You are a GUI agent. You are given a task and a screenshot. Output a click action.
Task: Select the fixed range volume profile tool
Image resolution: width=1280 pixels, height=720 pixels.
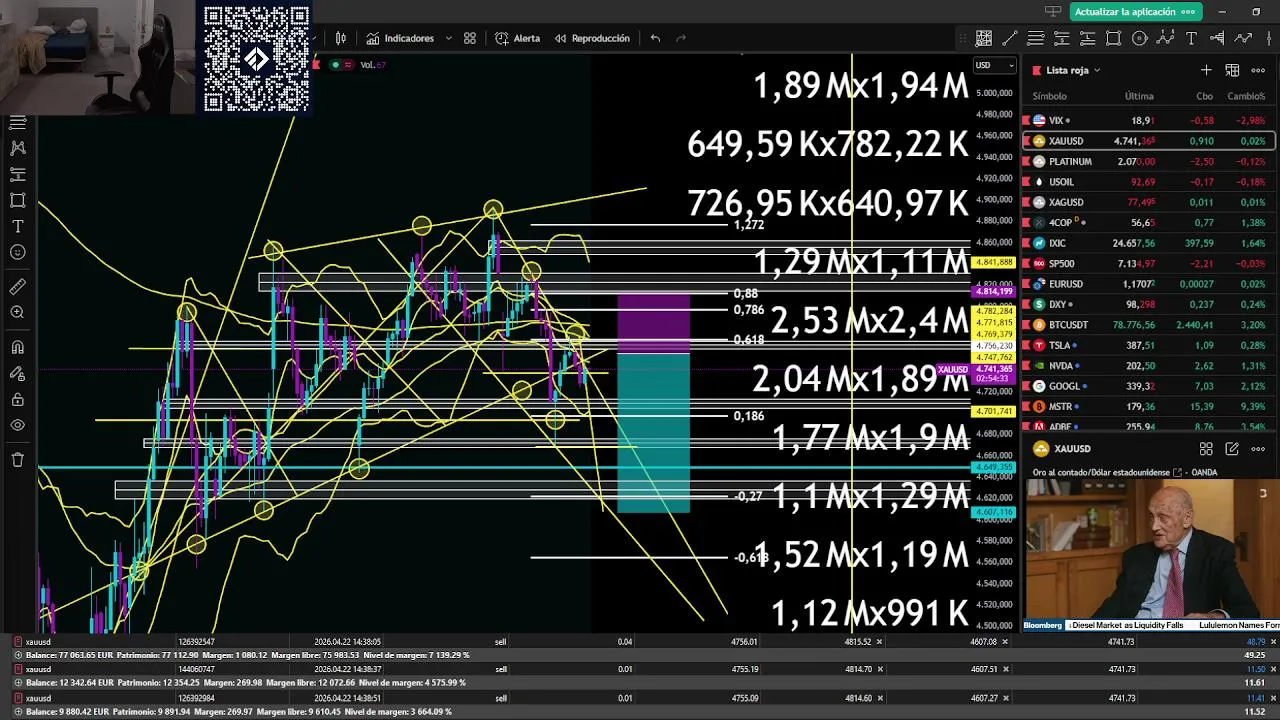tap(1217, 38)
